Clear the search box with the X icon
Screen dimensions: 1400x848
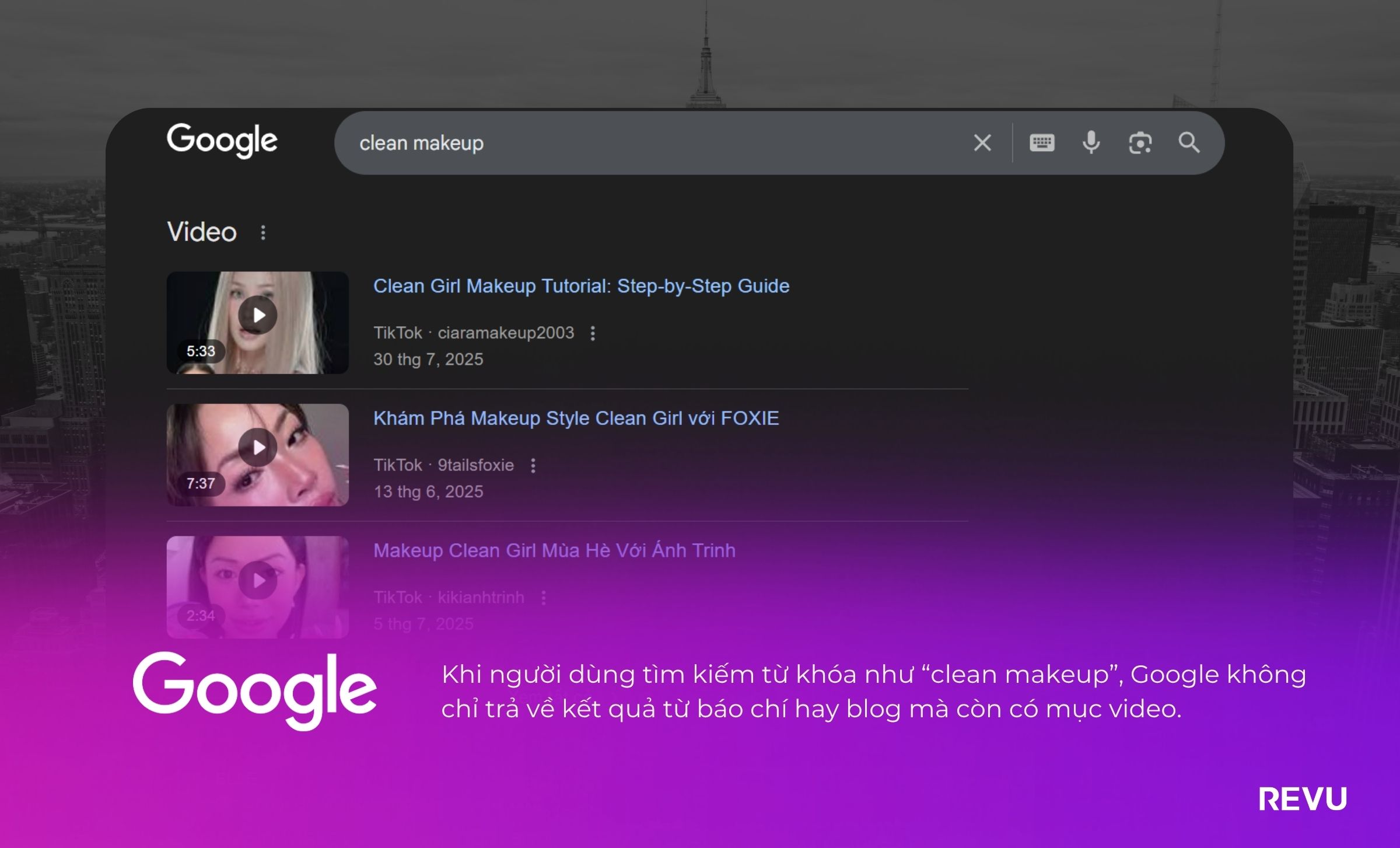click(x=982, y=143)
